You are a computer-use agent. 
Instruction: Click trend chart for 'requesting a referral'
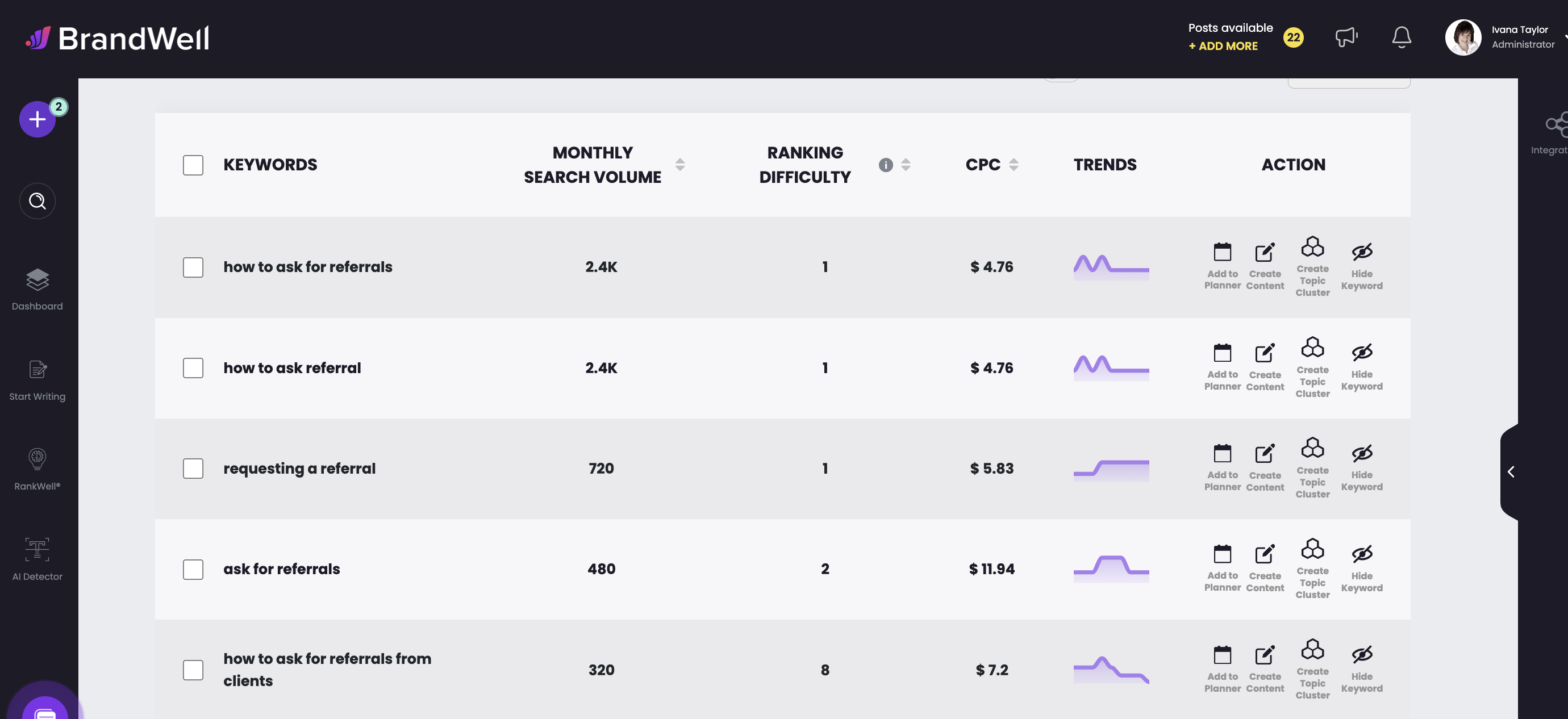point(1110,469)
